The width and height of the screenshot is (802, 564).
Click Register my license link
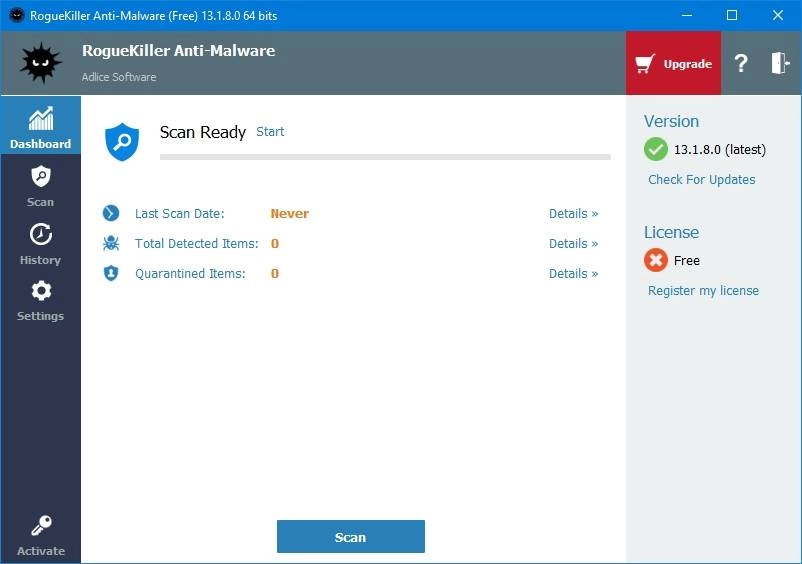[x=703, y=290]
